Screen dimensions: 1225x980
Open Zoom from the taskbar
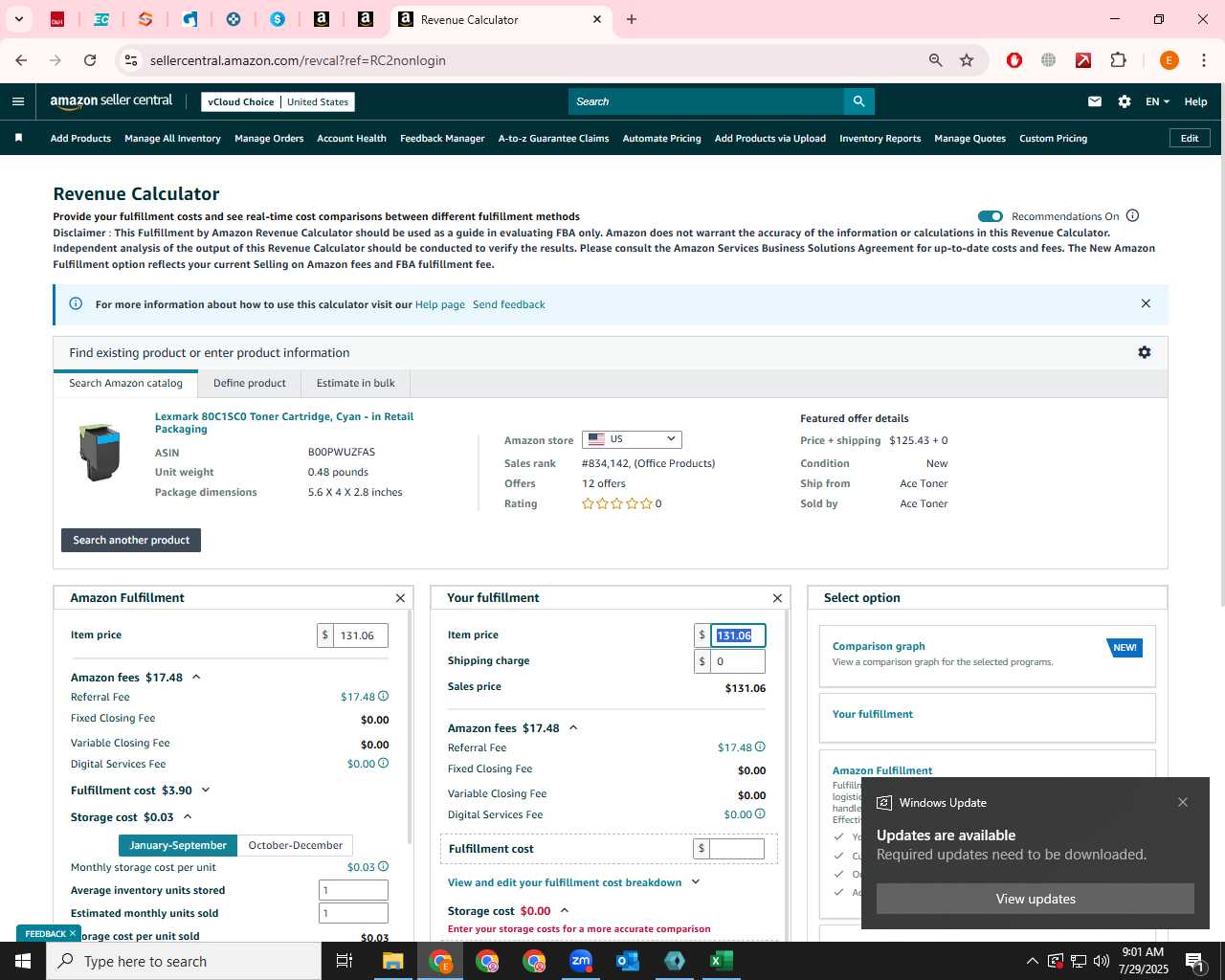pyautogui.click(x=581, y=961)
